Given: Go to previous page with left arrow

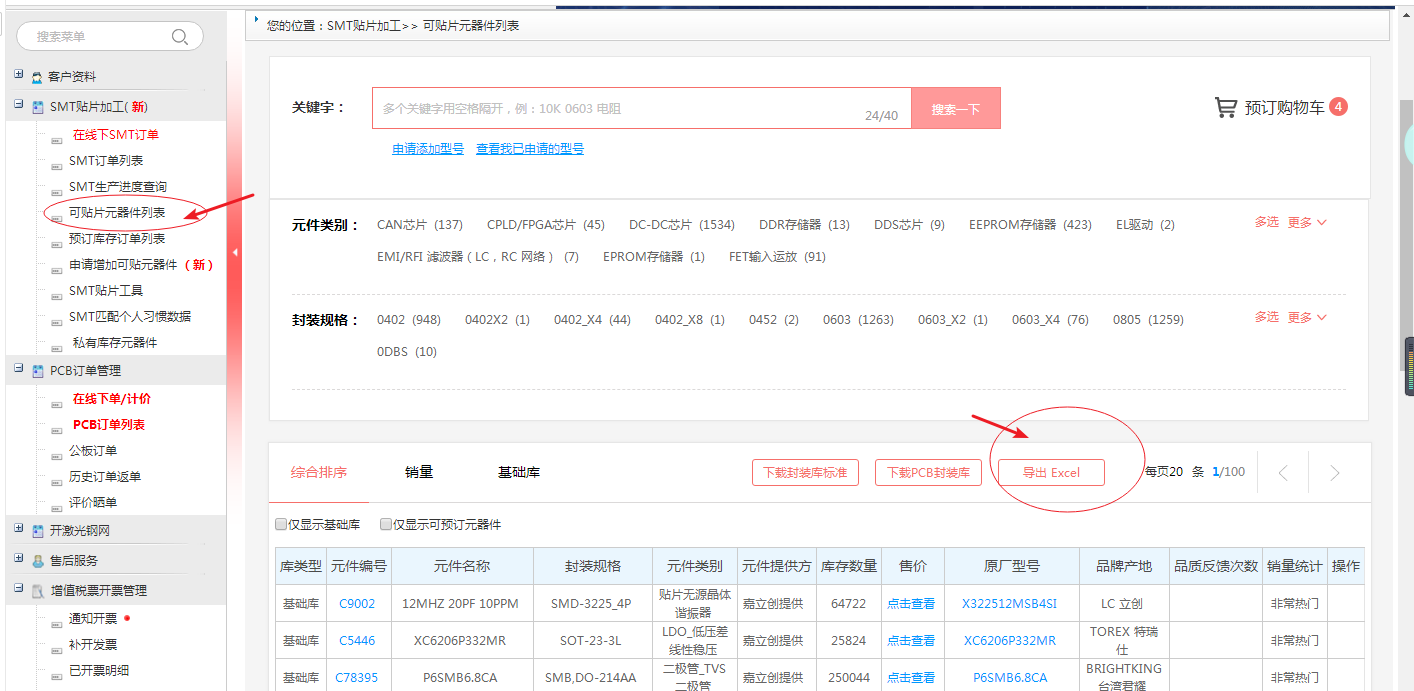Looking at the screenshot, I should coord(1284,473).
